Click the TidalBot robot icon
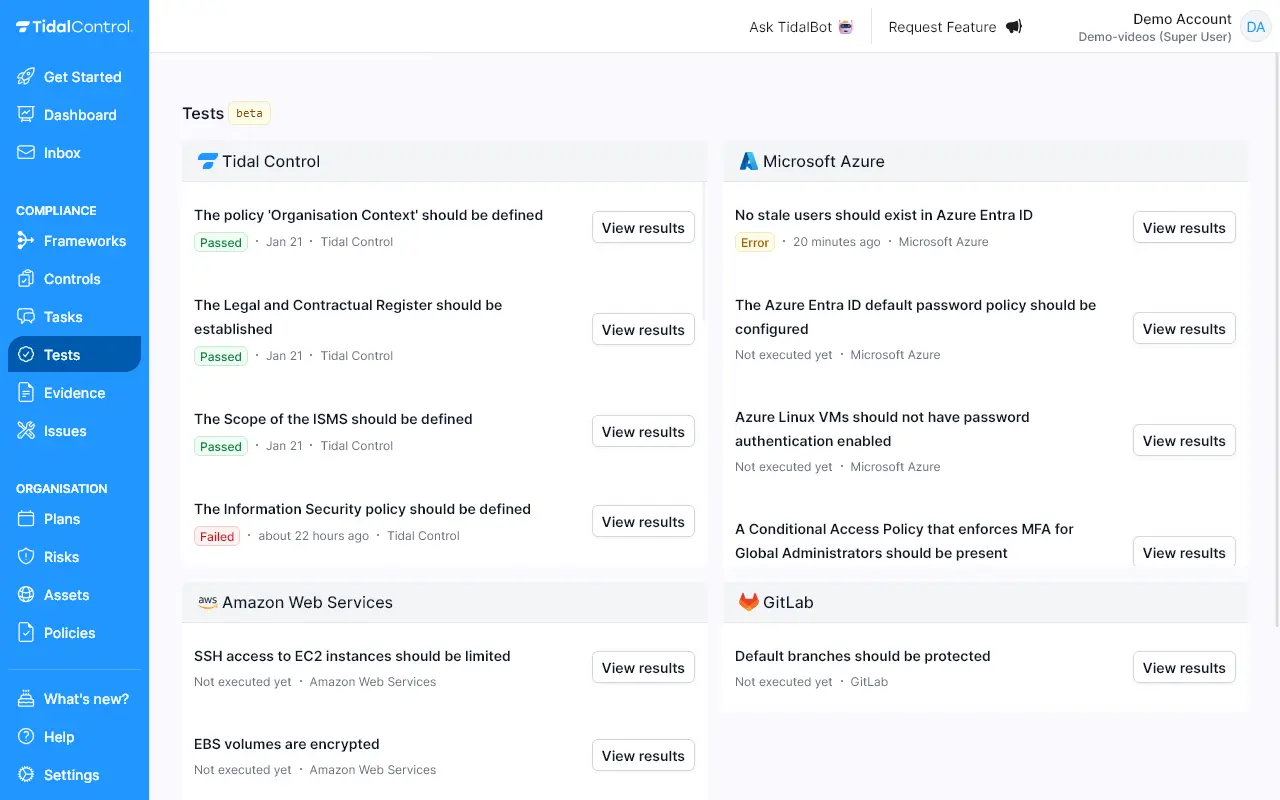 [847, 27]
